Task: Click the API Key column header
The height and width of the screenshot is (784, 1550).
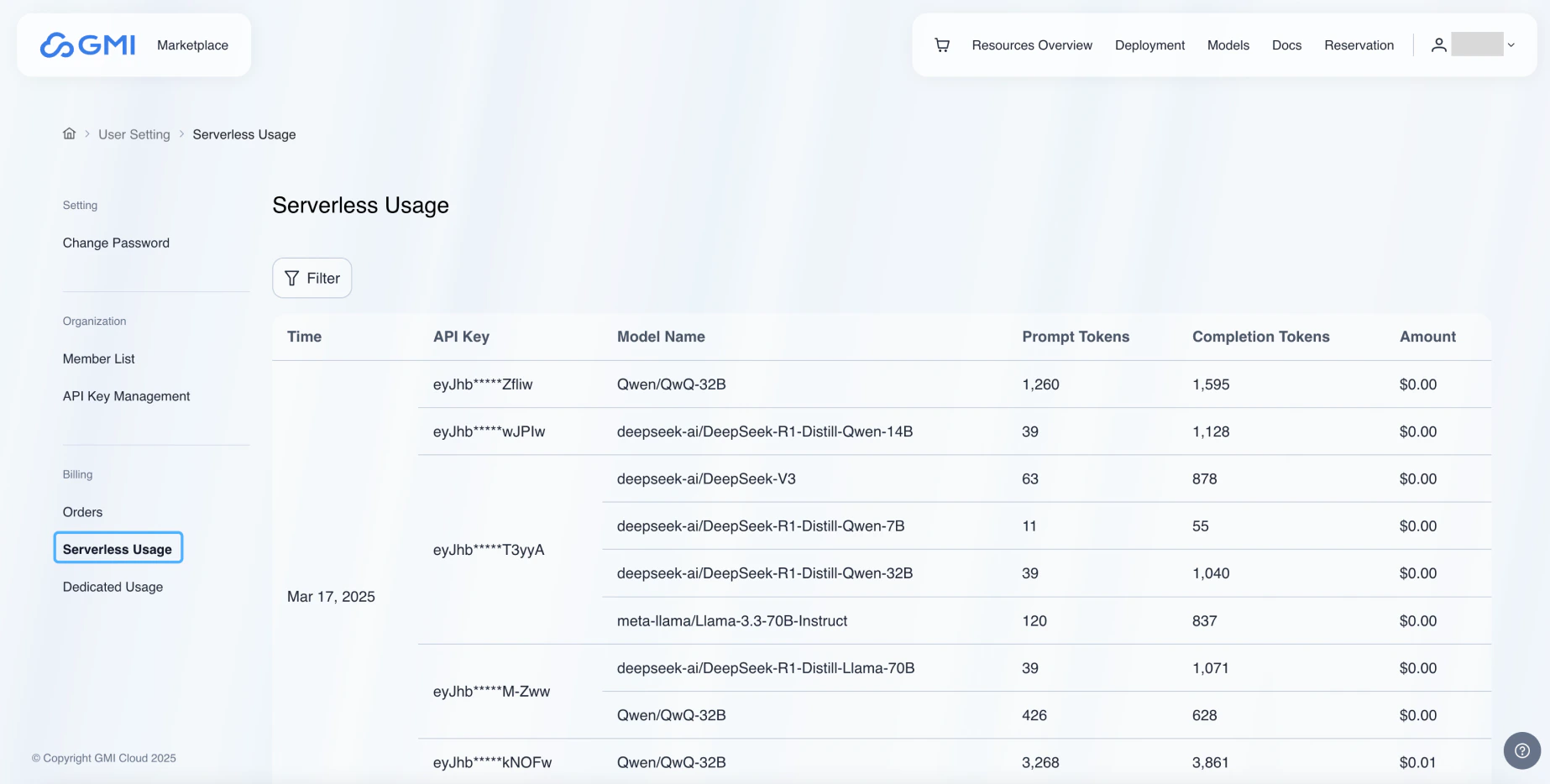Action: (x=461, y=337)
